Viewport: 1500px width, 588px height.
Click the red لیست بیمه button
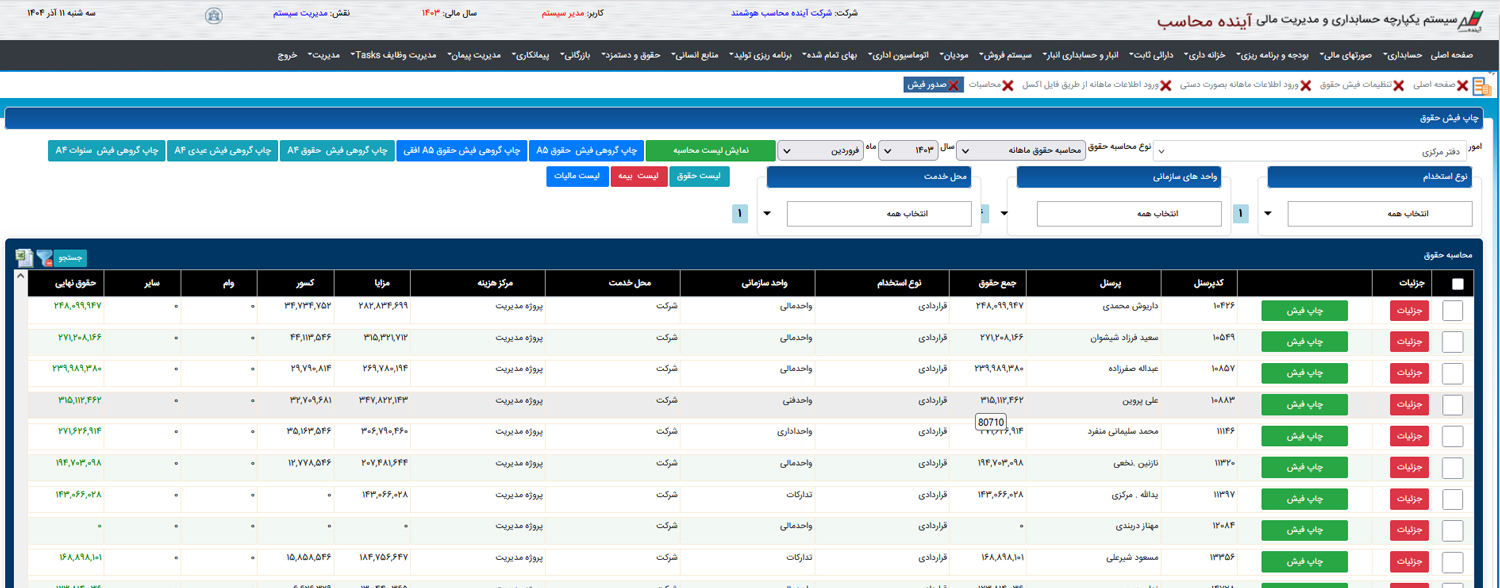[638, 177]
